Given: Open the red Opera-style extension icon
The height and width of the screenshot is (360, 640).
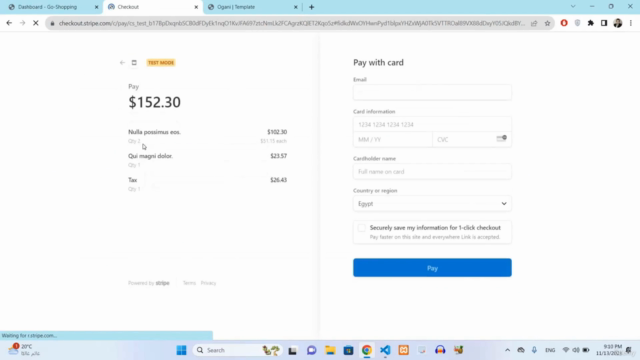Looking at the screenshot, I should point(564,23).
